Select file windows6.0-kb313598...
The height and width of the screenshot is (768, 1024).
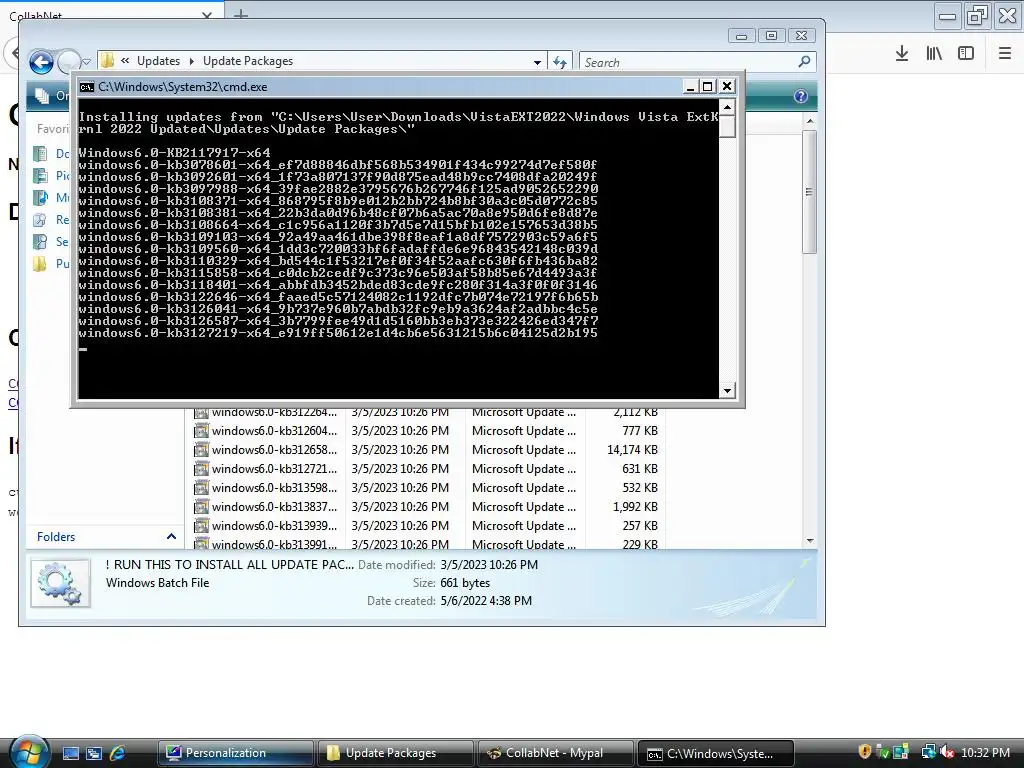point(274,488)
